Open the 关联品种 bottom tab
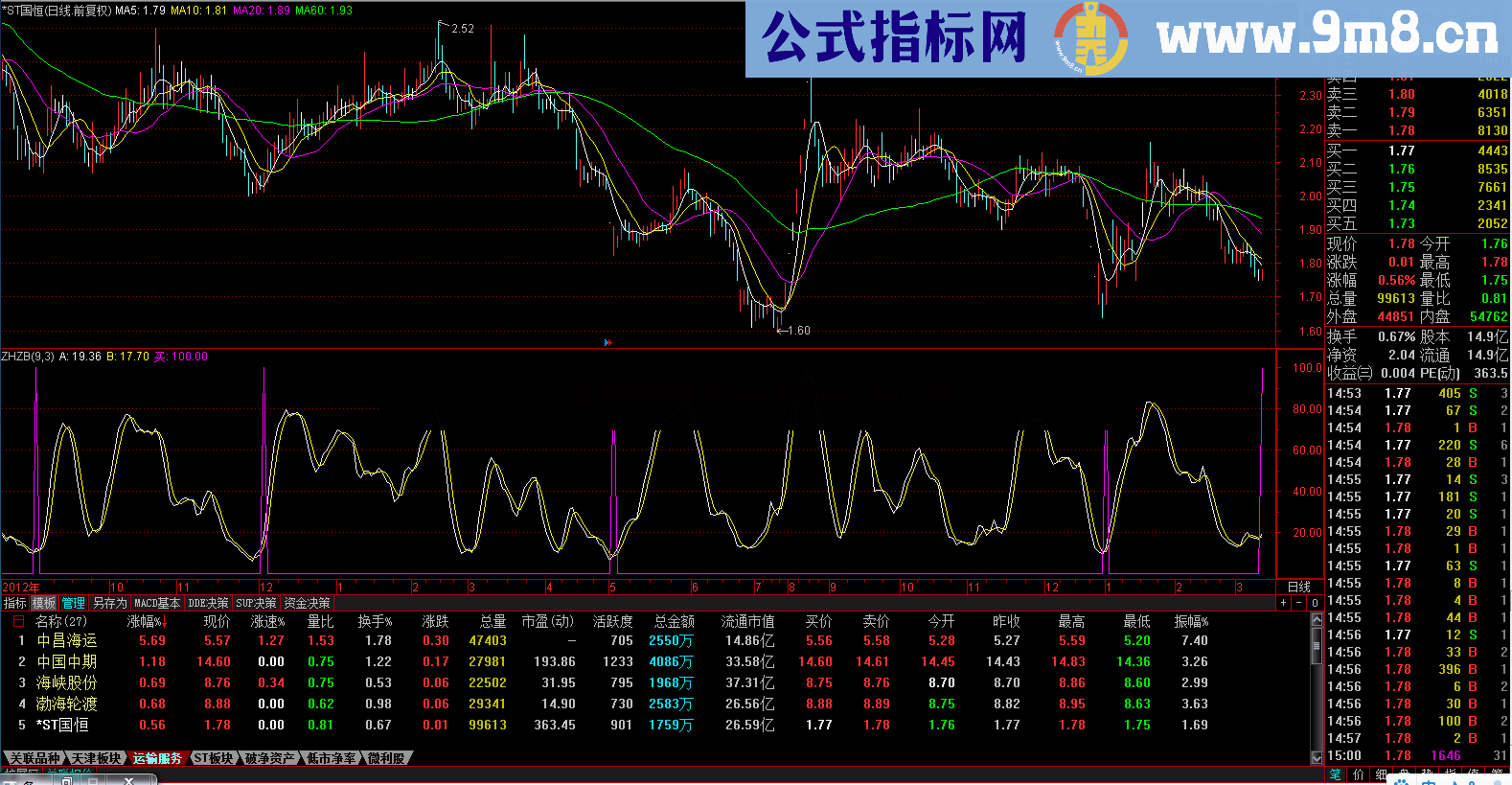1512x785 pixels. 34,758
